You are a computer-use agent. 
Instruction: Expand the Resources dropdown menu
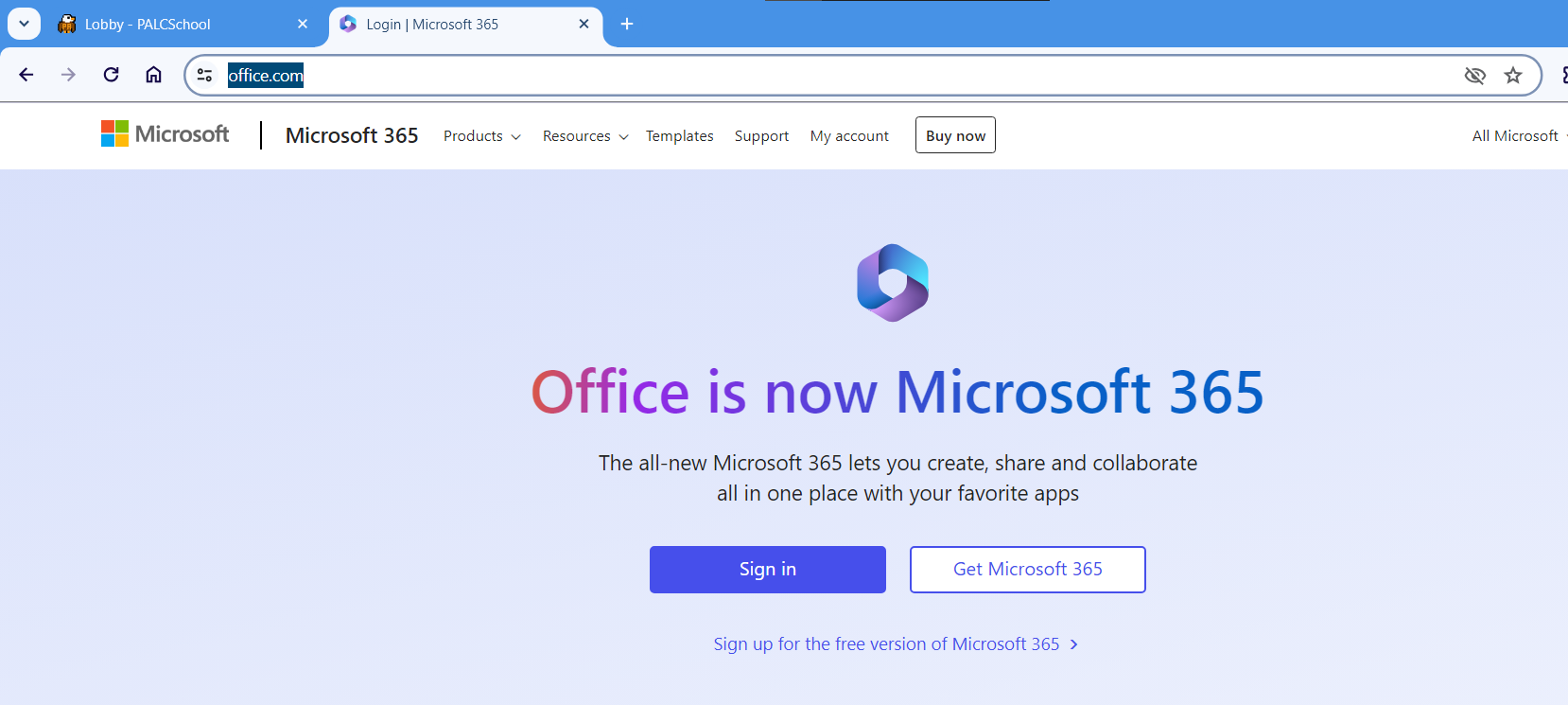584,136
